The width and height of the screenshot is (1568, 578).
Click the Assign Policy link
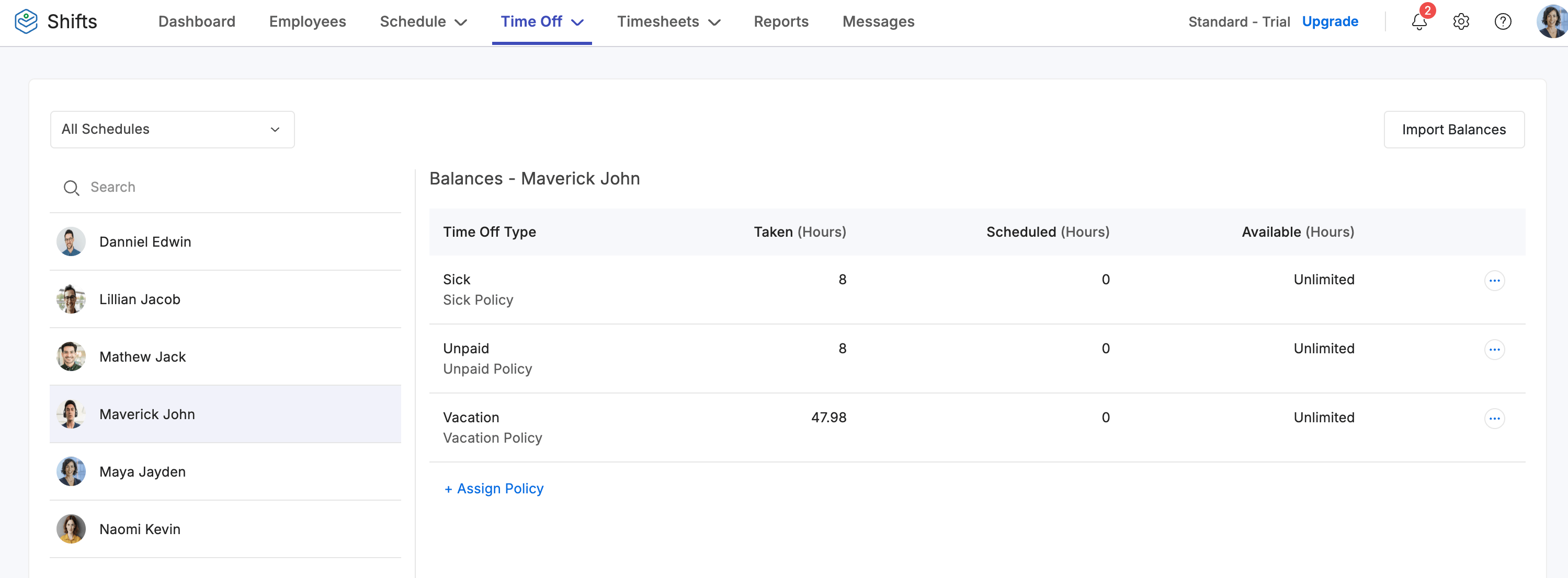[494, 489]
